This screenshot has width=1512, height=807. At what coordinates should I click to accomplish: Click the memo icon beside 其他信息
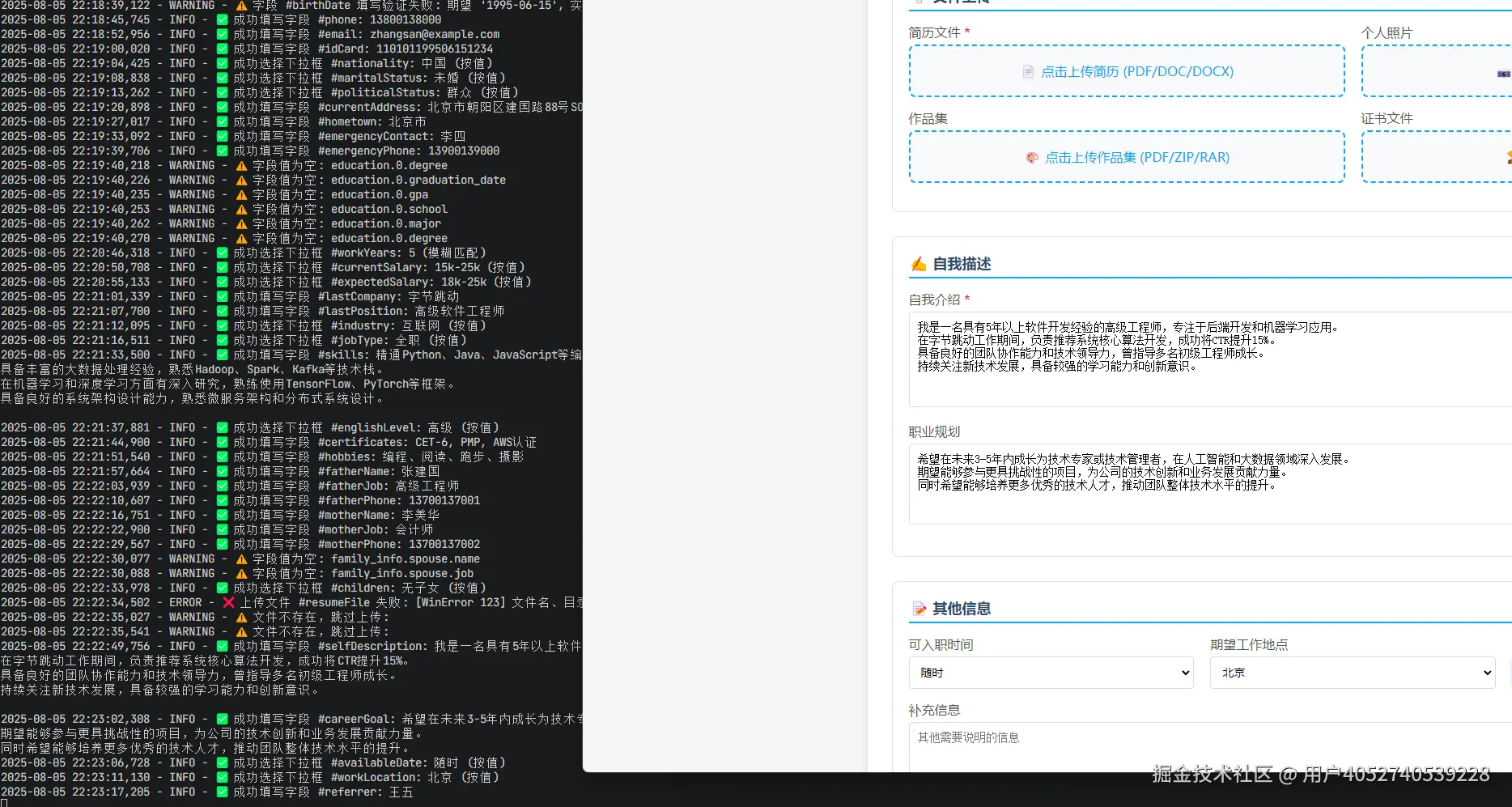[919, 609]
